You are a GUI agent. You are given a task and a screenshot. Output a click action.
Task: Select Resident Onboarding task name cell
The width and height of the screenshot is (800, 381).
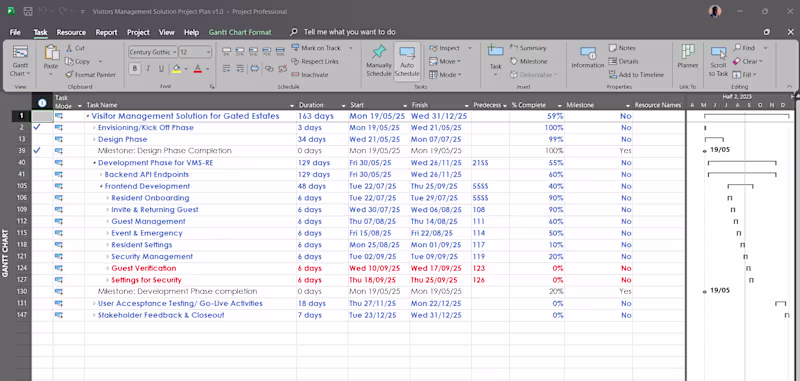pos(190,198)
